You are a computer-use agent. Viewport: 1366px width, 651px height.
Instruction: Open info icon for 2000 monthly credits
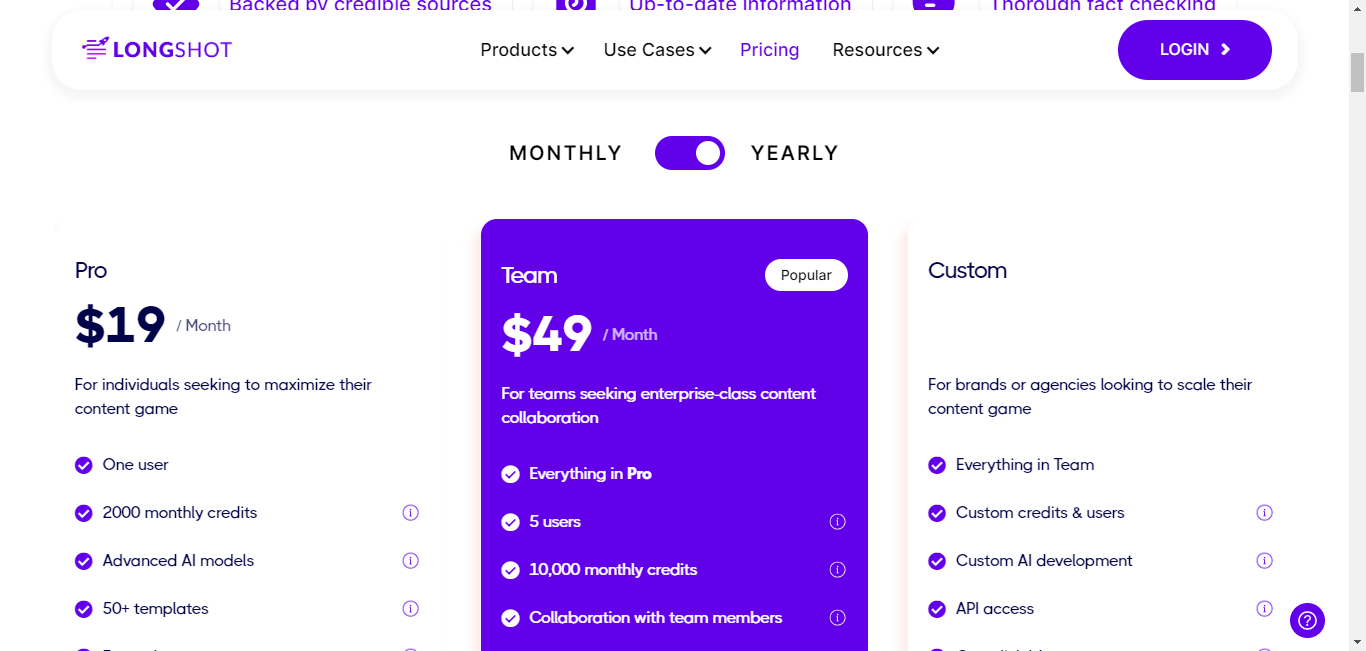(410, 513)
